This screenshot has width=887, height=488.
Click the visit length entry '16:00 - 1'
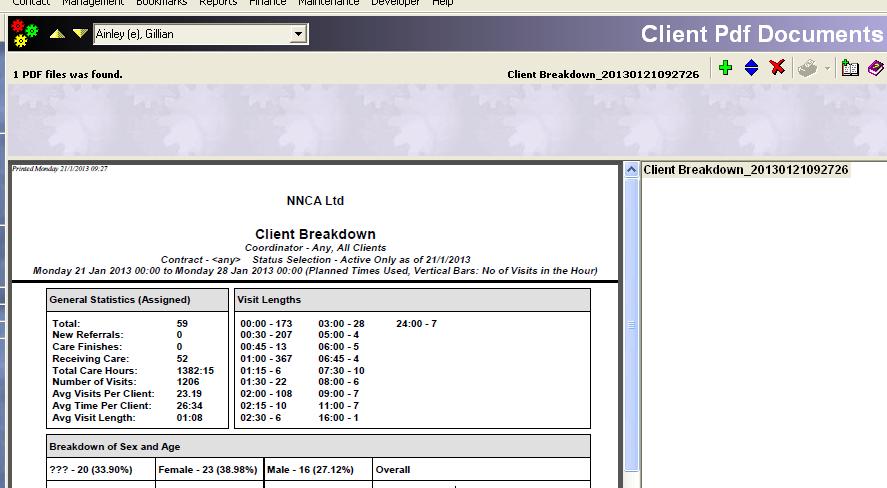(x=338, y=417)
